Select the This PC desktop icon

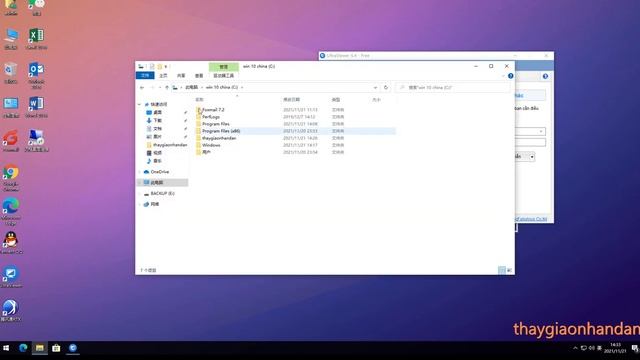(11, 39)
